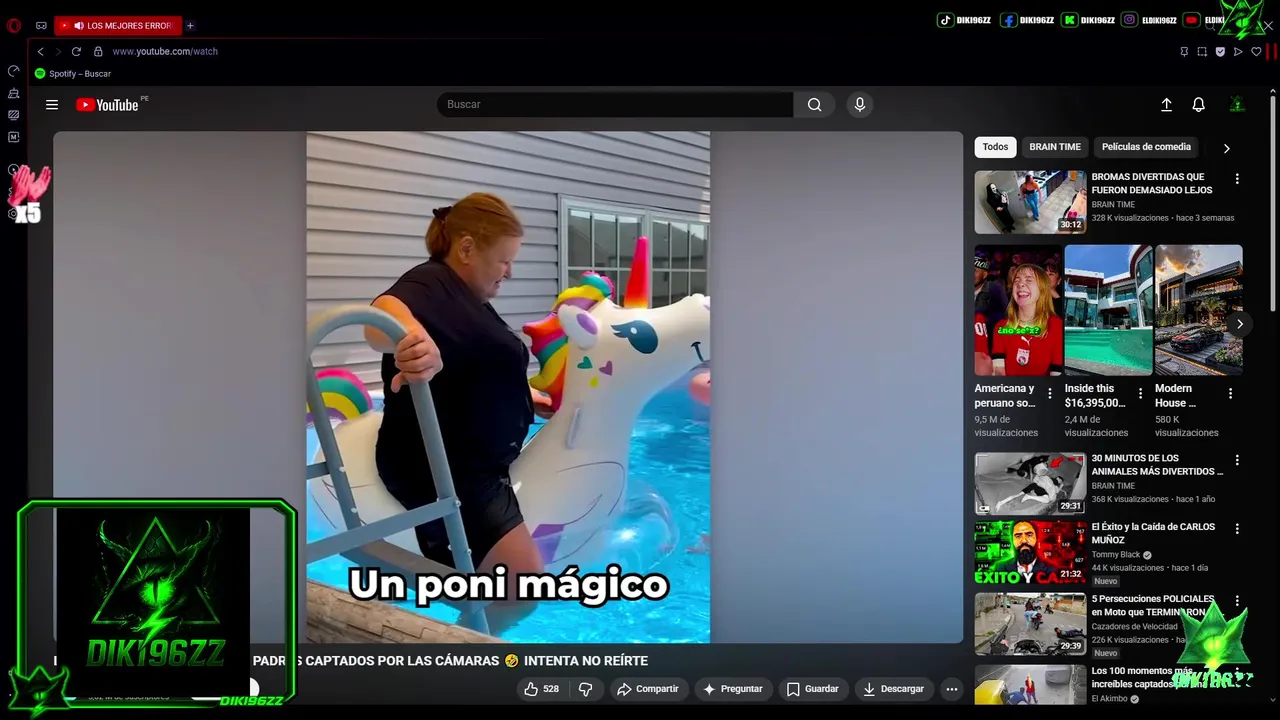This screenshot has height=720, width=1280.
Task: Open Cazadores de Velocidad channel link
Action: 1134,627
